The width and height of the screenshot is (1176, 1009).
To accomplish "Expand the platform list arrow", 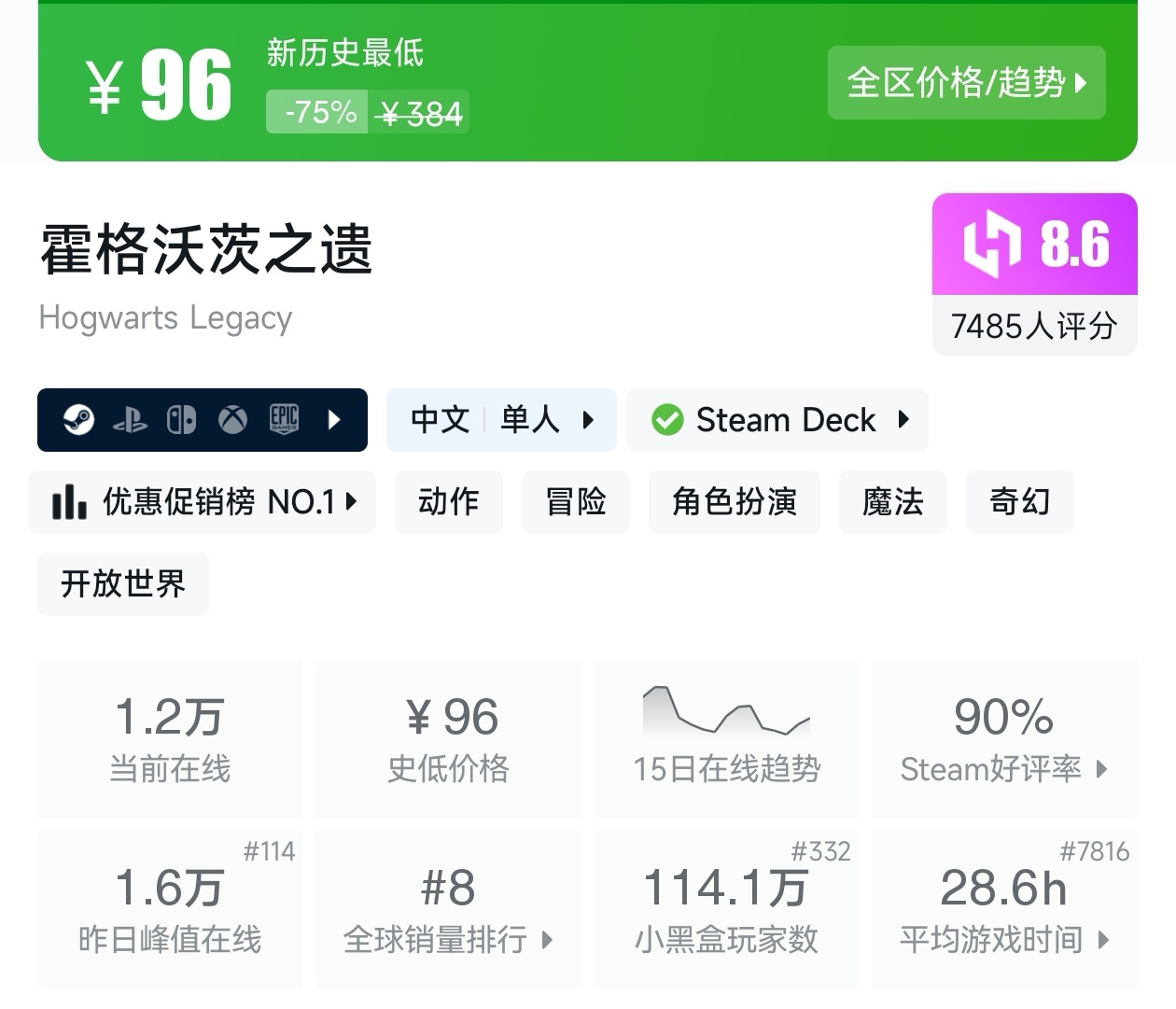I will (x=335, y=420).
